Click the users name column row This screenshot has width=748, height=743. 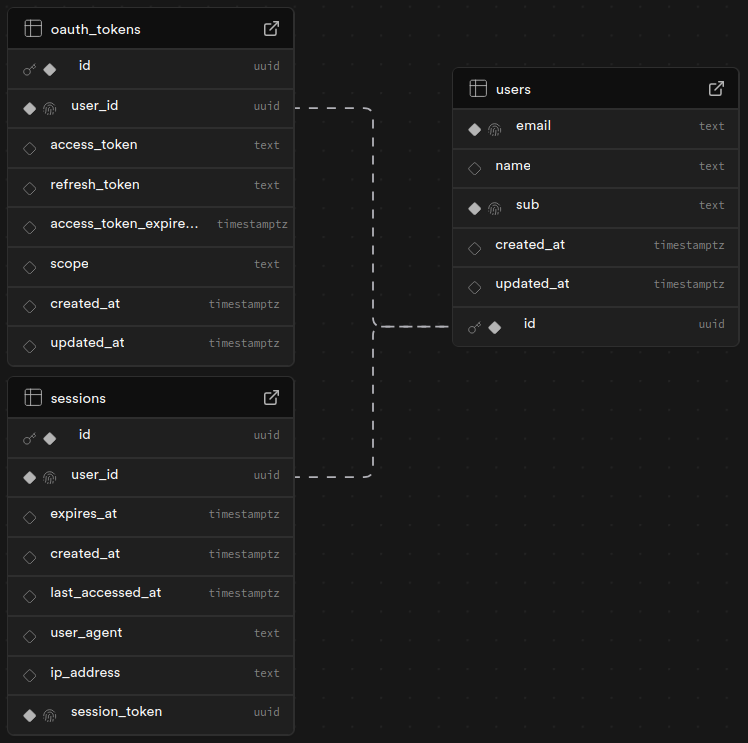click(595, 166)
